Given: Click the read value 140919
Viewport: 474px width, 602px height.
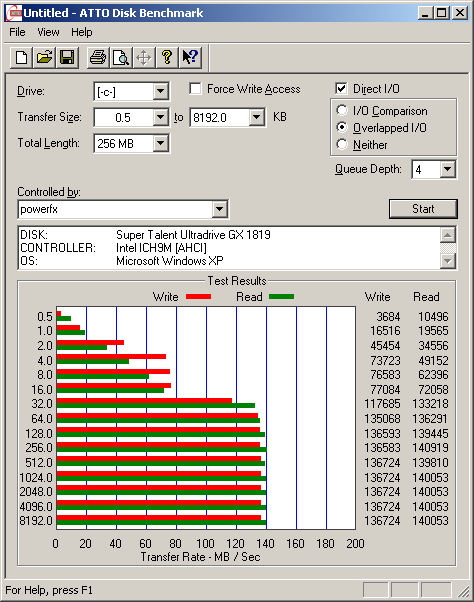Looking at the screenshot, I should pyautogui.click(x=430, y=448).
